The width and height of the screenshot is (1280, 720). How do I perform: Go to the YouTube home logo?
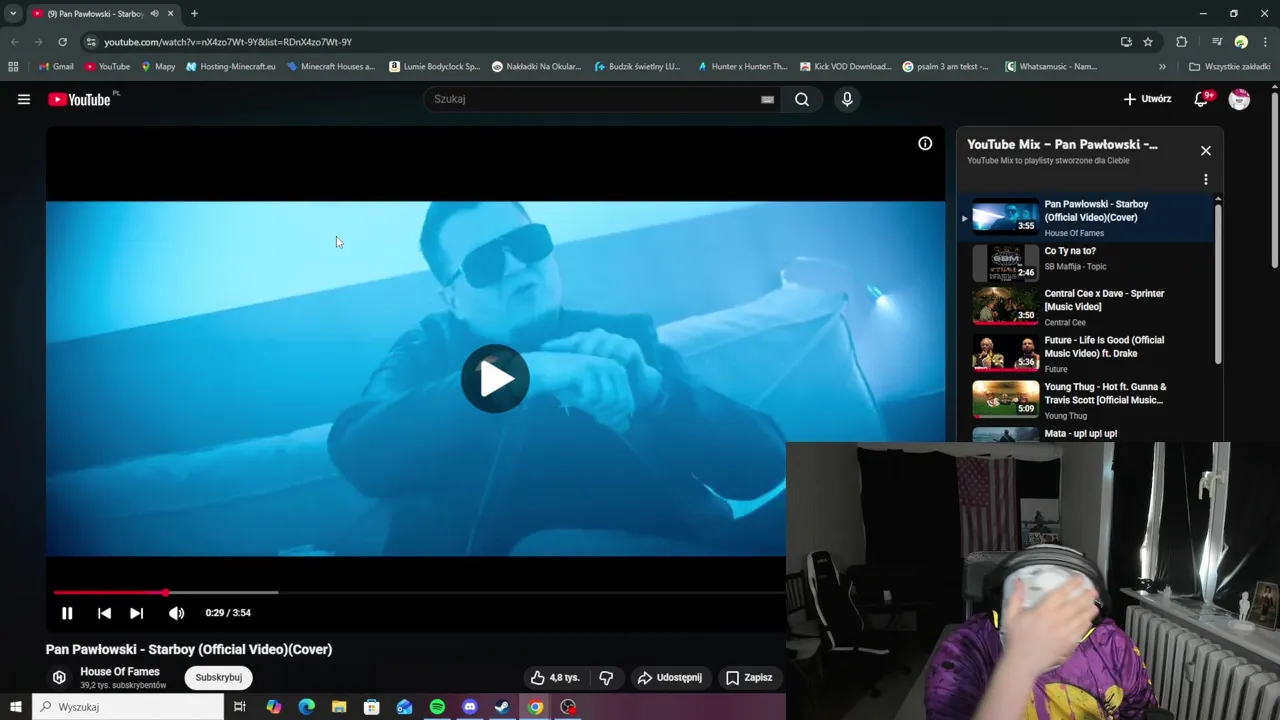click(79, 99)
